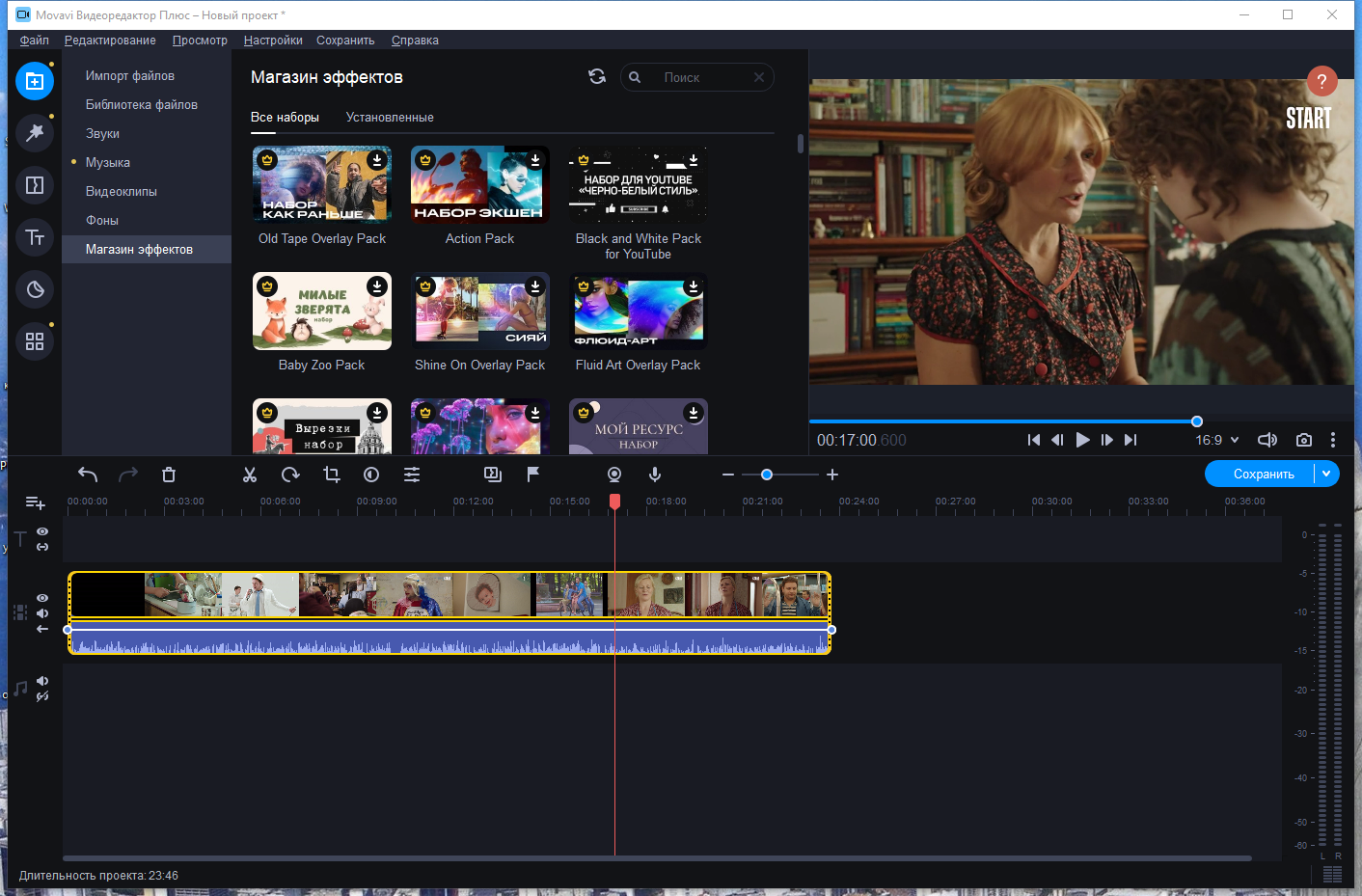Open the Titles sidebar icon
Image resolution: width=1362 pixels, height=896 pixels.
[35, 237]
